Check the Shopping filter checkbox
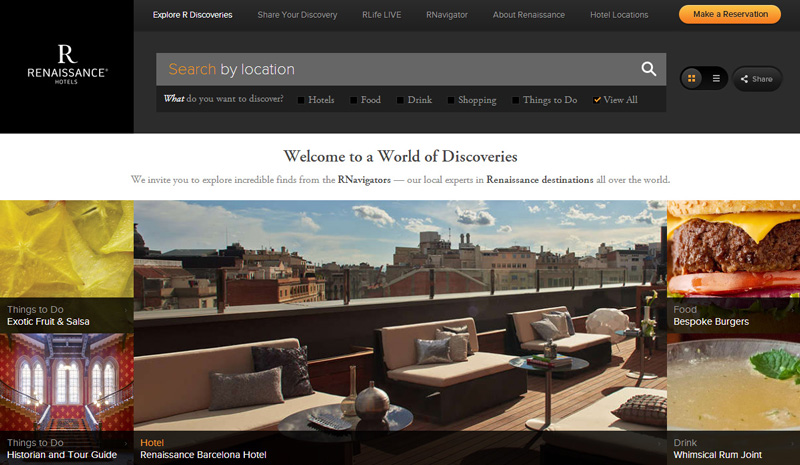Screen dimensions: 800x465 pos(451,100)
